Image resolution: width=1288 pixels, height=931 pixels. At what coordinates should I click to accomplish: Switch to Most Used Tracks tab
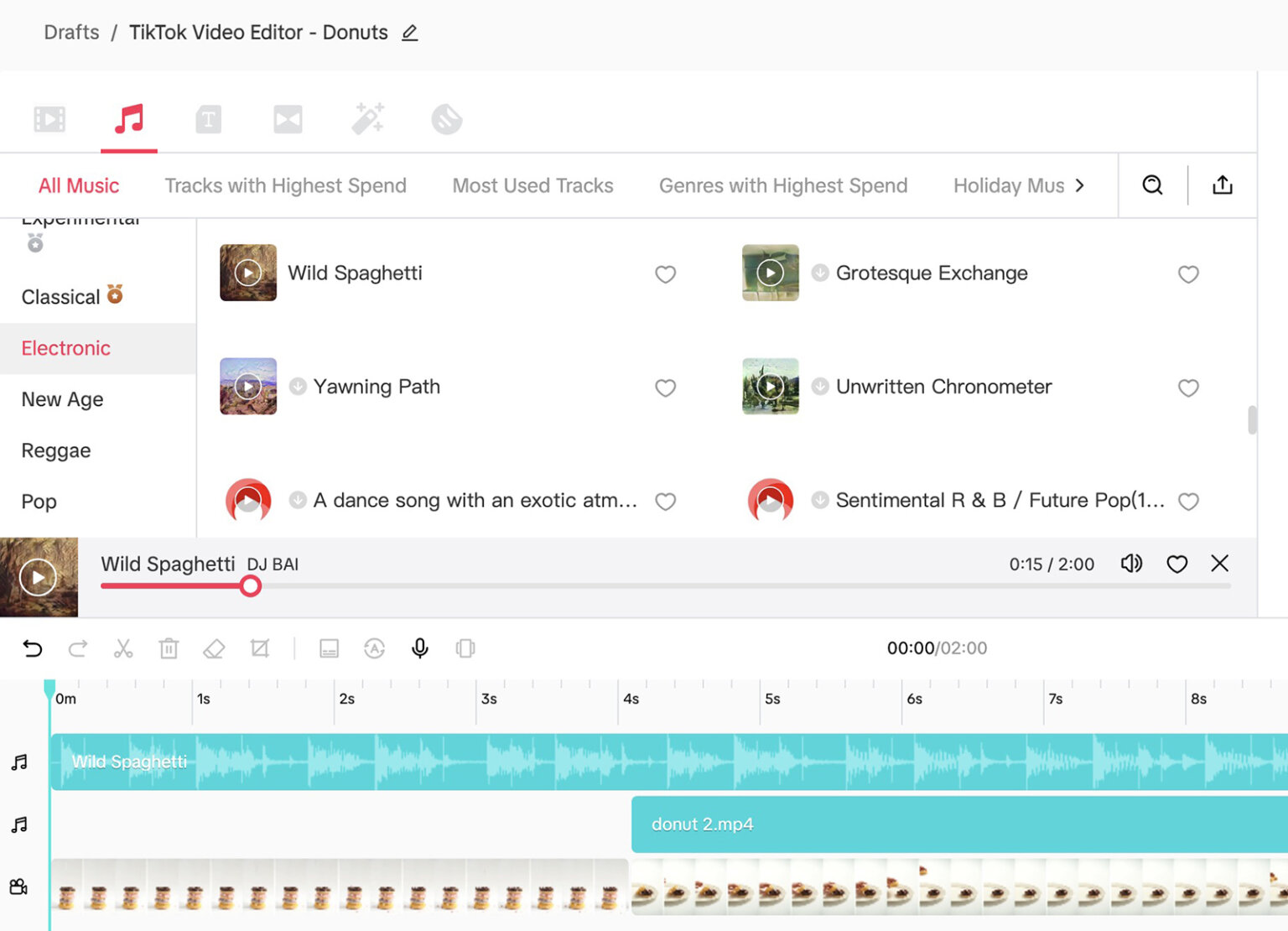[x=532, y=185]
